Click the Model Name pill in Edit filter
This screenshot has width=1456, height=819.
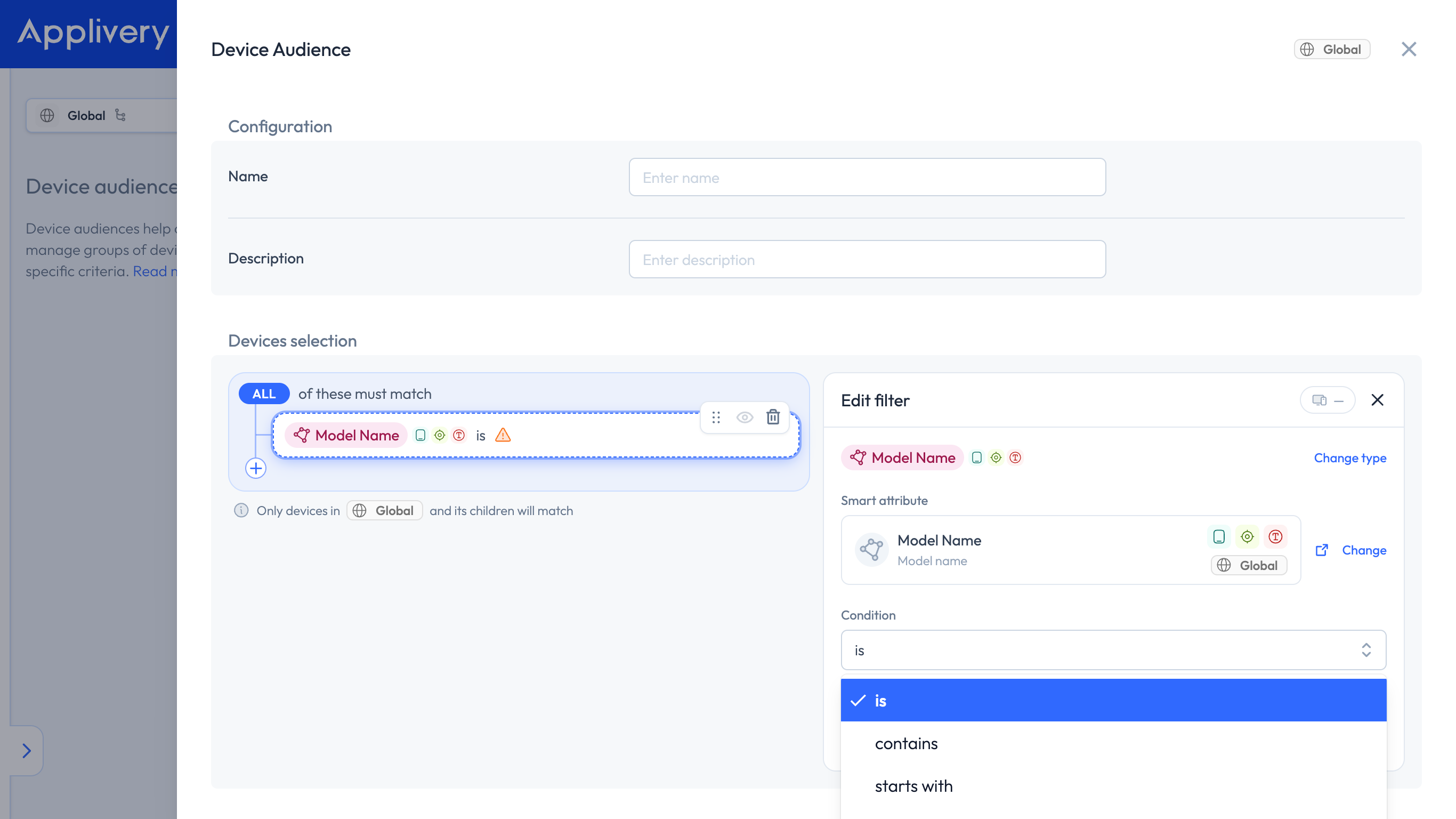[902, 457]
